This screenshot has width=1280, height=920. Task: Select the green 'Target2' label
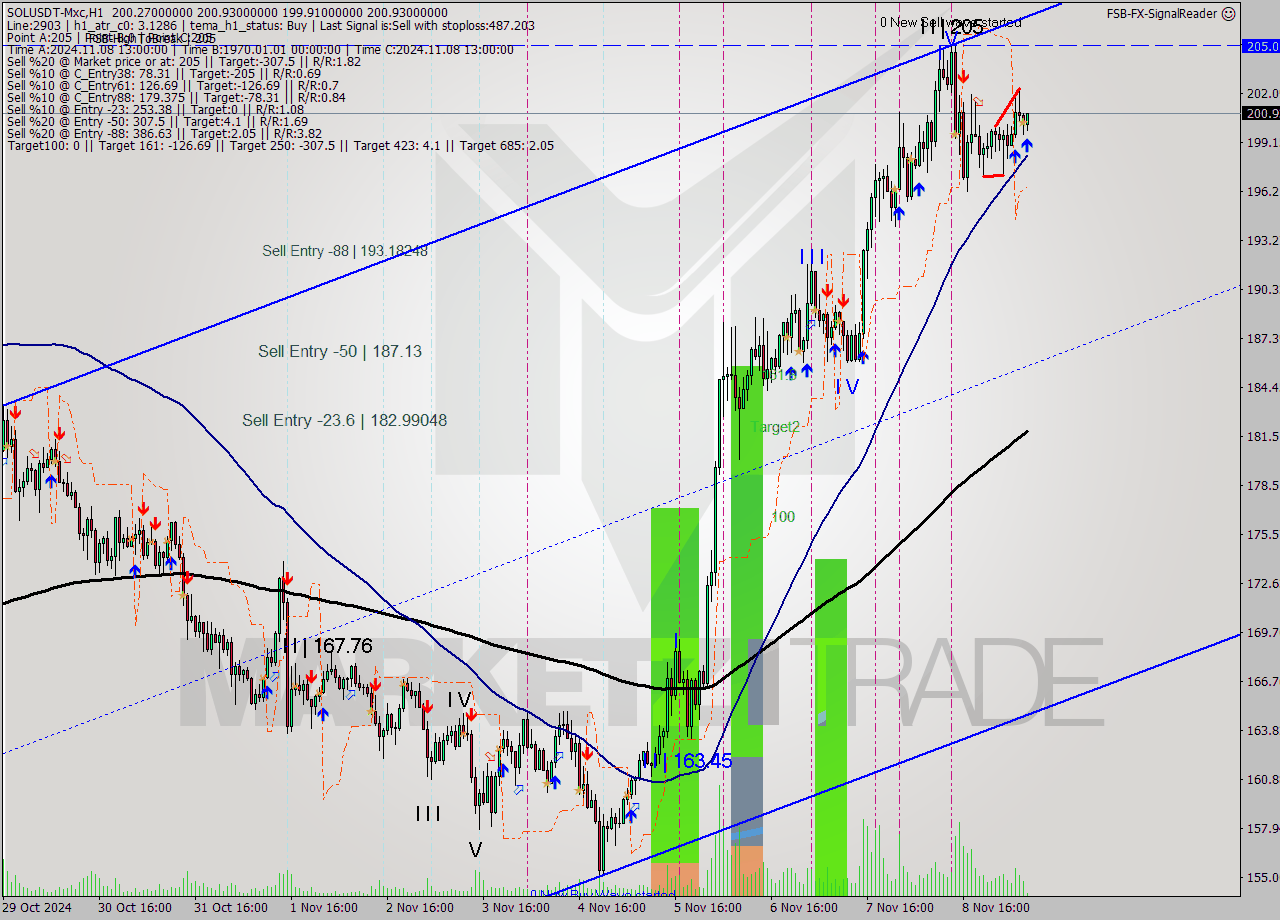tap(775, 427)
